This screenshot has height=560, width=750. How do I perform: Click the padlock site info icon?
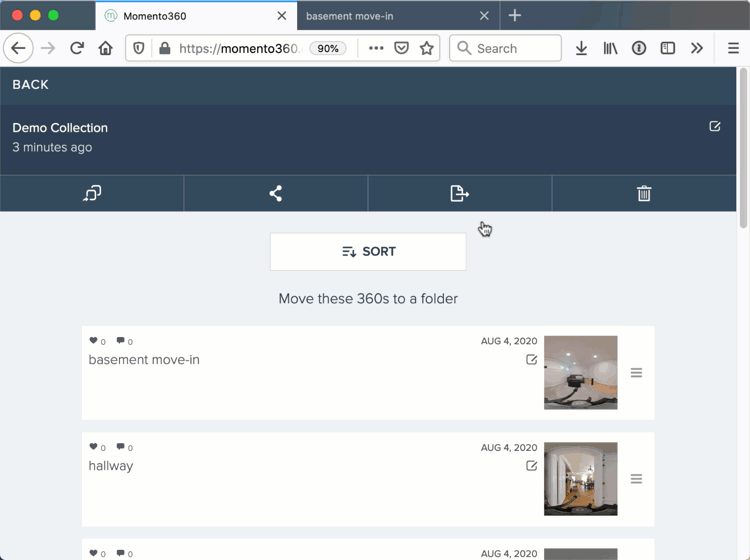pyautogui.click(x=165, y=48)
